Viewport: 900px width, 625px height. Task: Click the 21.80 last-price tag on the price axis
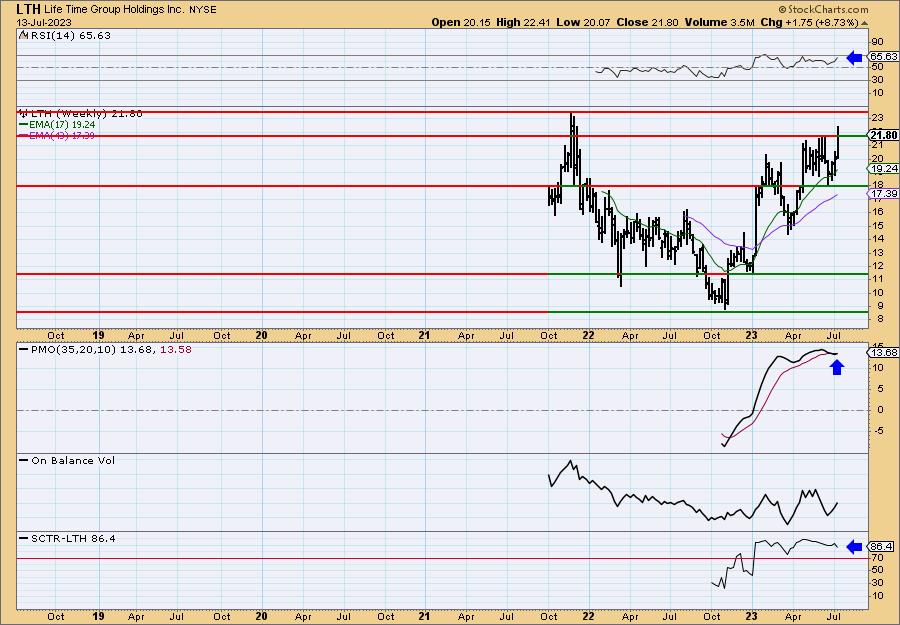(883, 135)
